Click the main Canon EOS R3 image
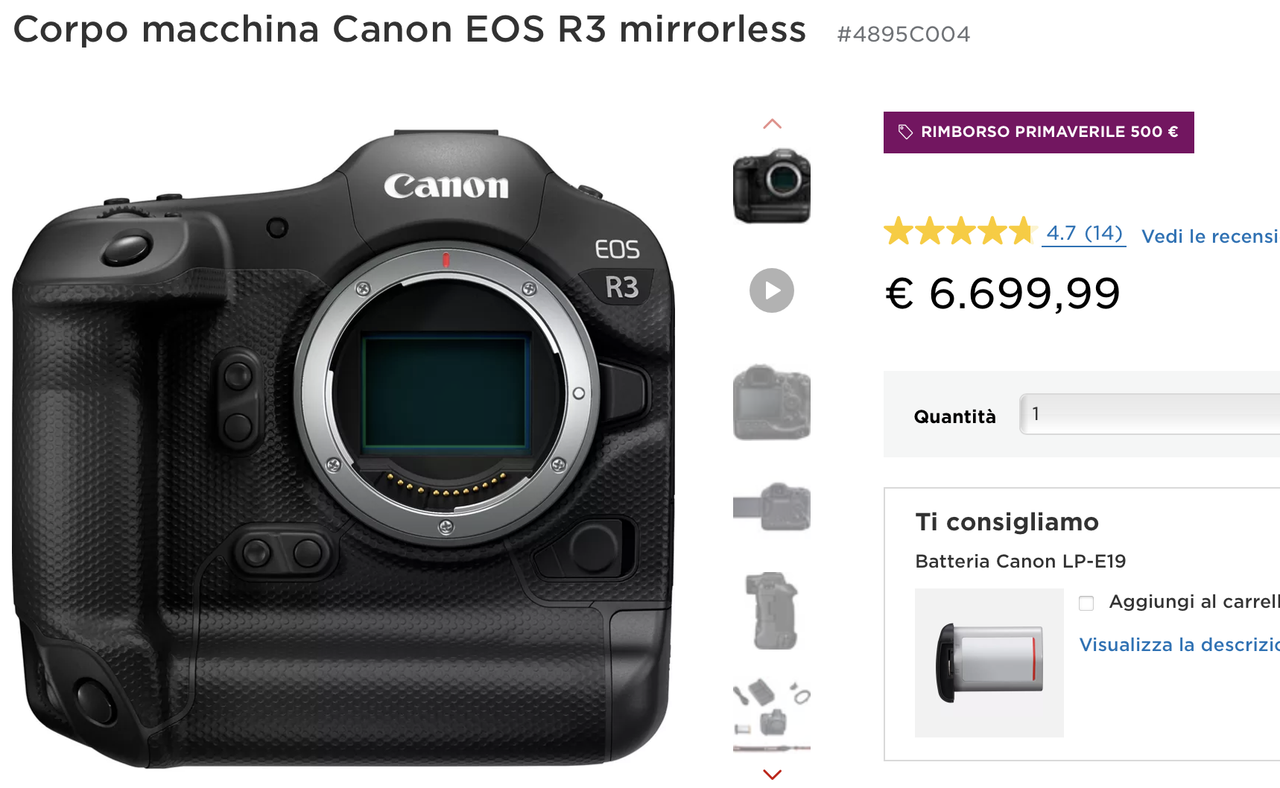The width and height of the screenshot is (1280, 788). click(343, 449)
